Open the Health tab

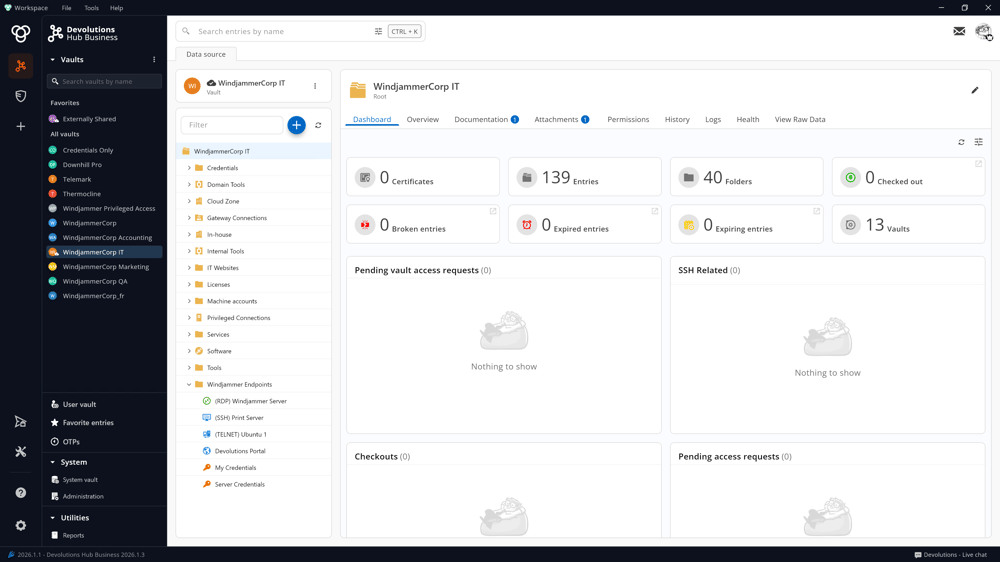tap(747, 119)
